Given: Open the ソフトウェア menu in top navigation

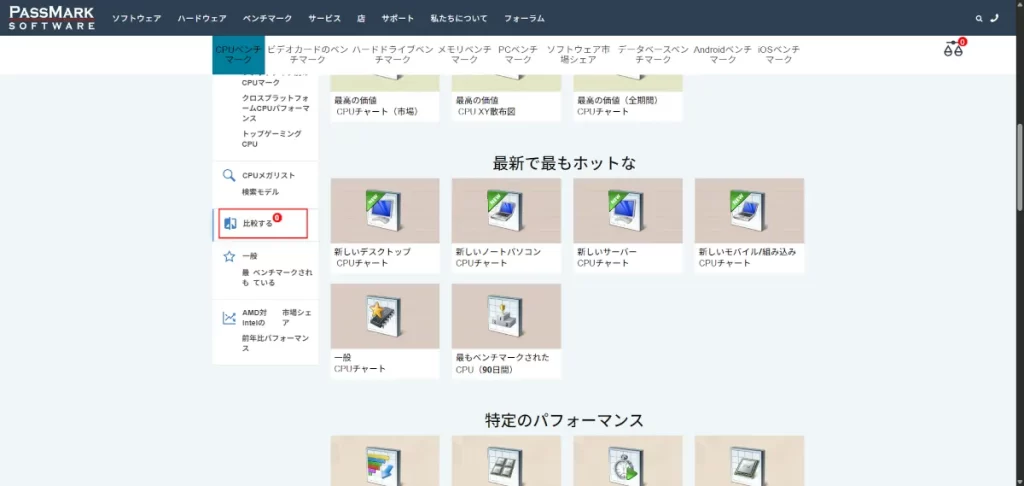Looking at the screenshot, I should click(x=136, y=19).
